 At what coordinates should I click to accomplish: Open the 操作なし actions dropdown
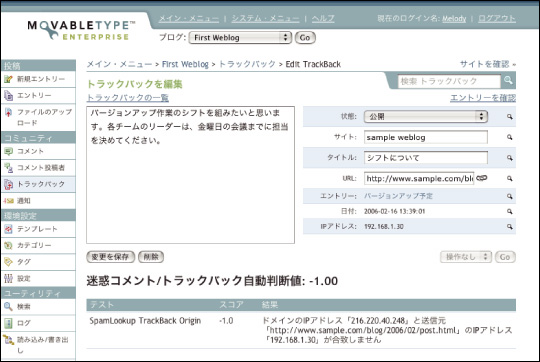466,257
